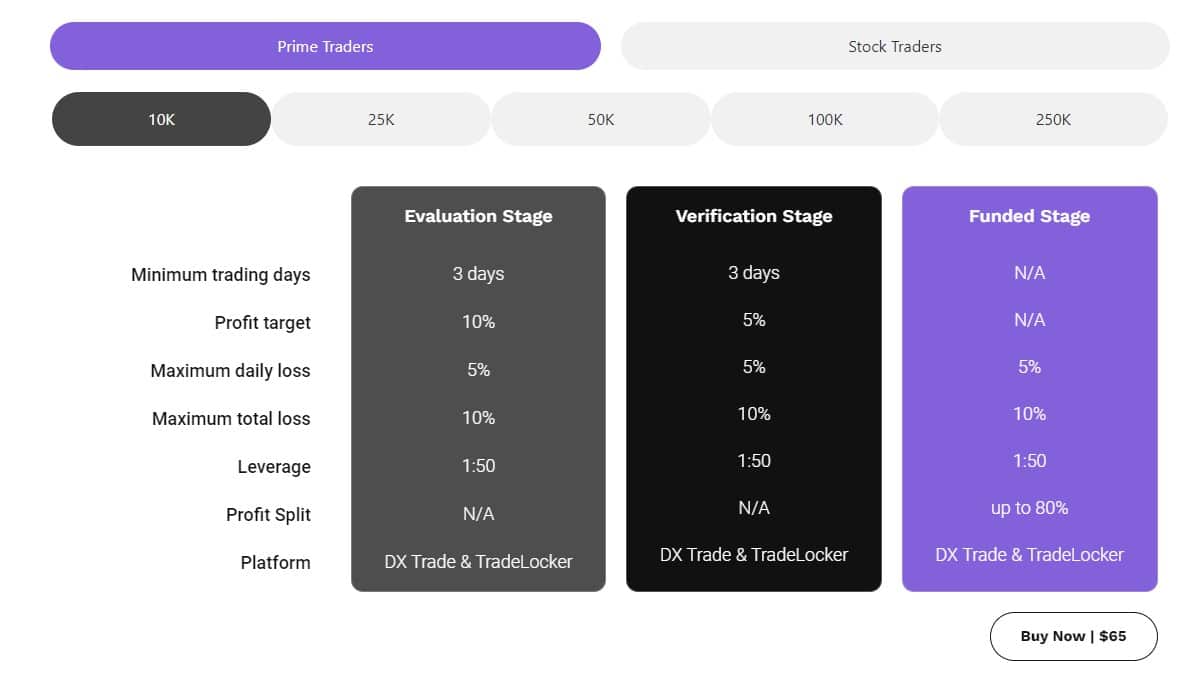1199x680 pixels.
Task: Select the 250K account size pill
Action: pyautogui.click(x=1053, y=119)
